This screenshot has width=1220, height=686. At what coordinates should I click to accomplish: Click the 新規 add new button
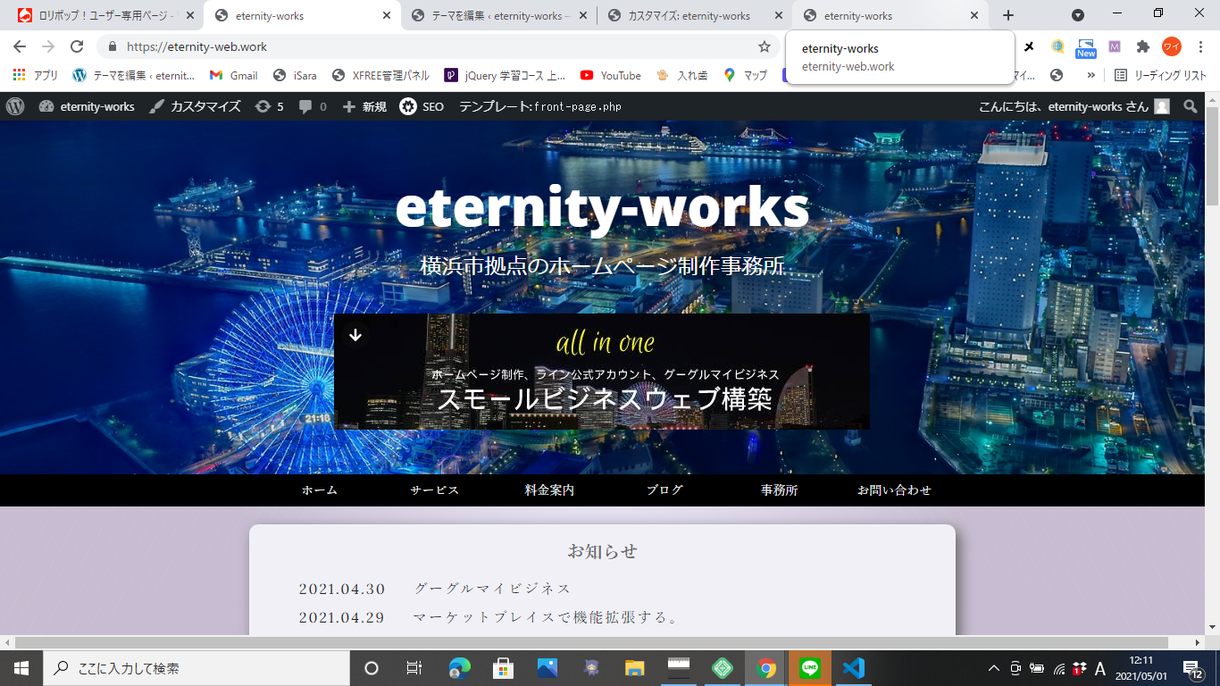click(x=364, y=106)
